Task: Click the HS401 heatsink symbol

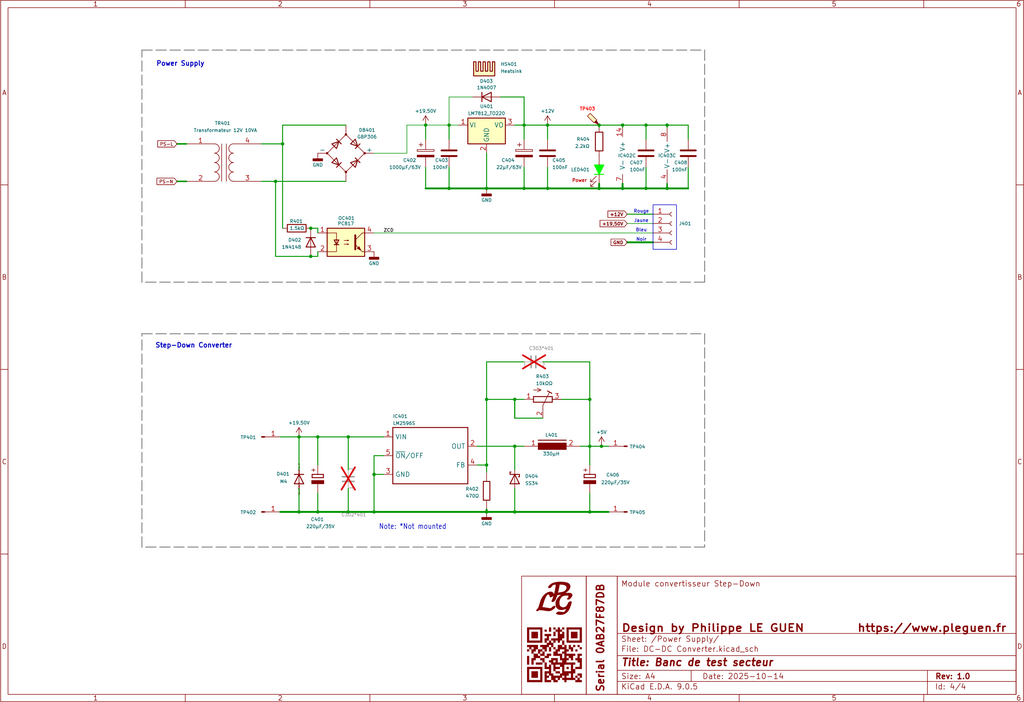Action: (x=484, y=68)
